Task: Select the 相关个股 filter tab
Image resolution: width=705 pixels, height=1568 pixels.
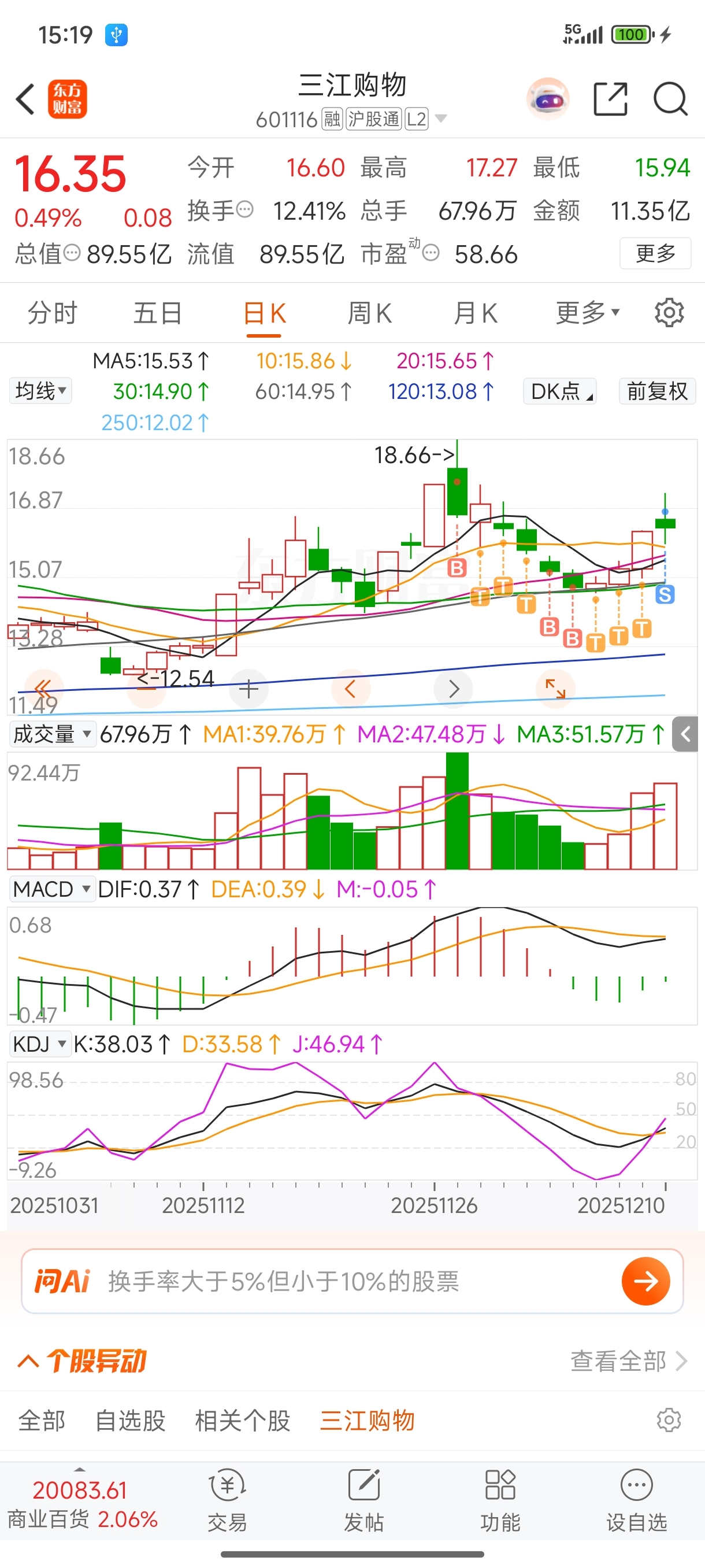Action: pos(243,1421)
